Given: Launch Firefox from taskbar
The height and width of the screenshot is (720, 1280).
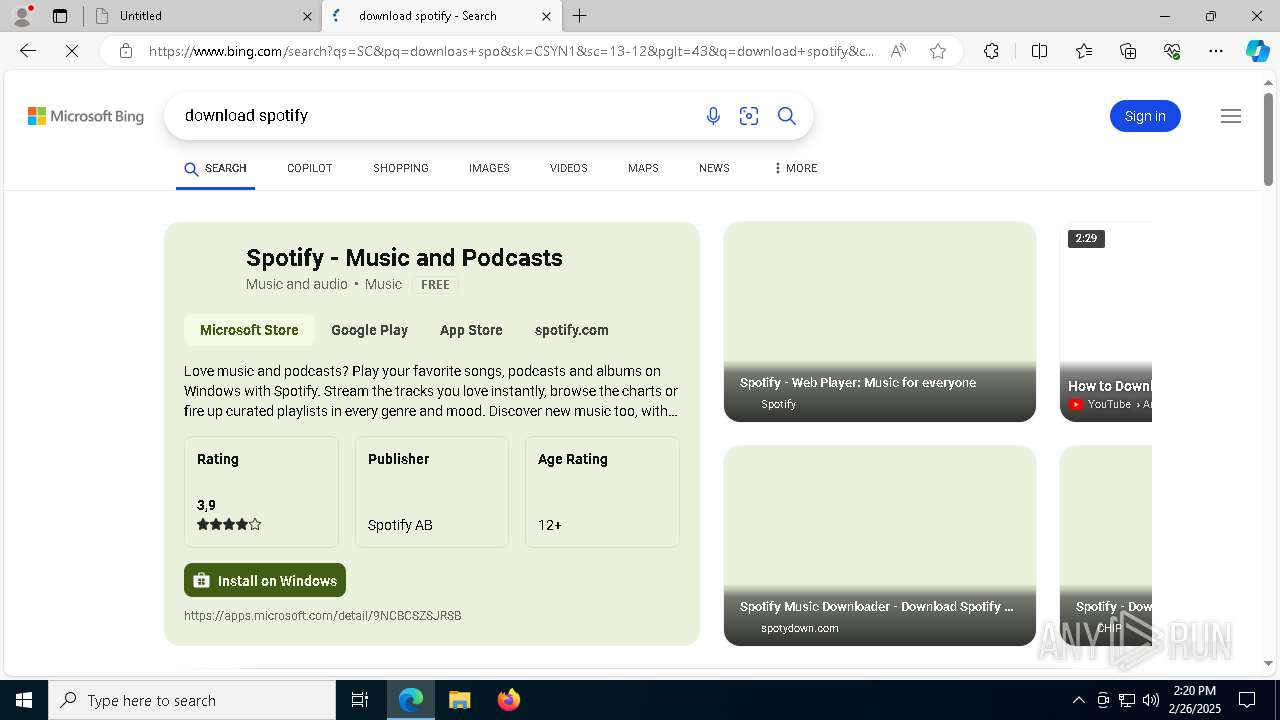Looking at the screenshot, I should point(508,700).
